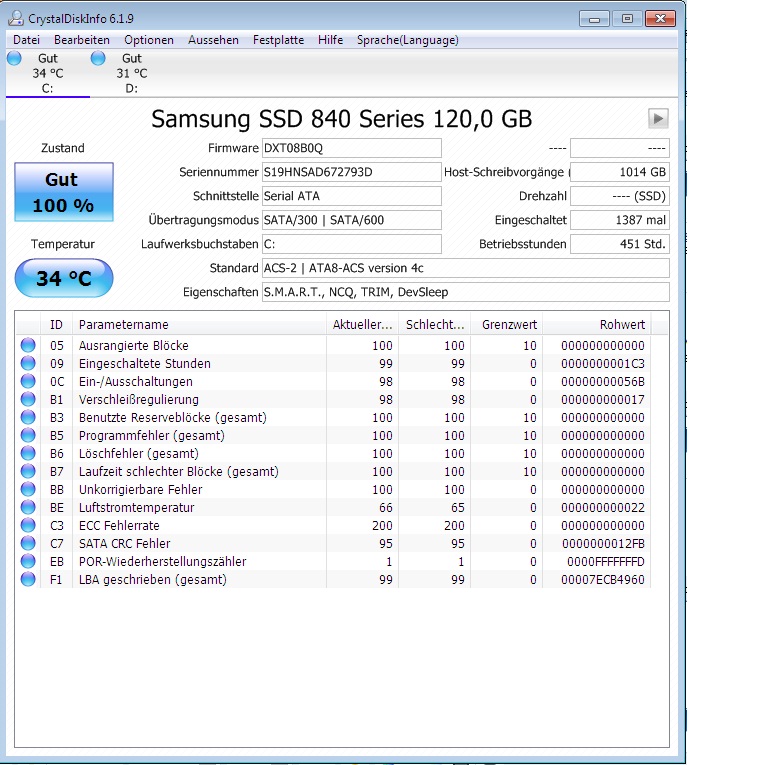
Task: Click the Seriennummer field
Action: [352, 172]
